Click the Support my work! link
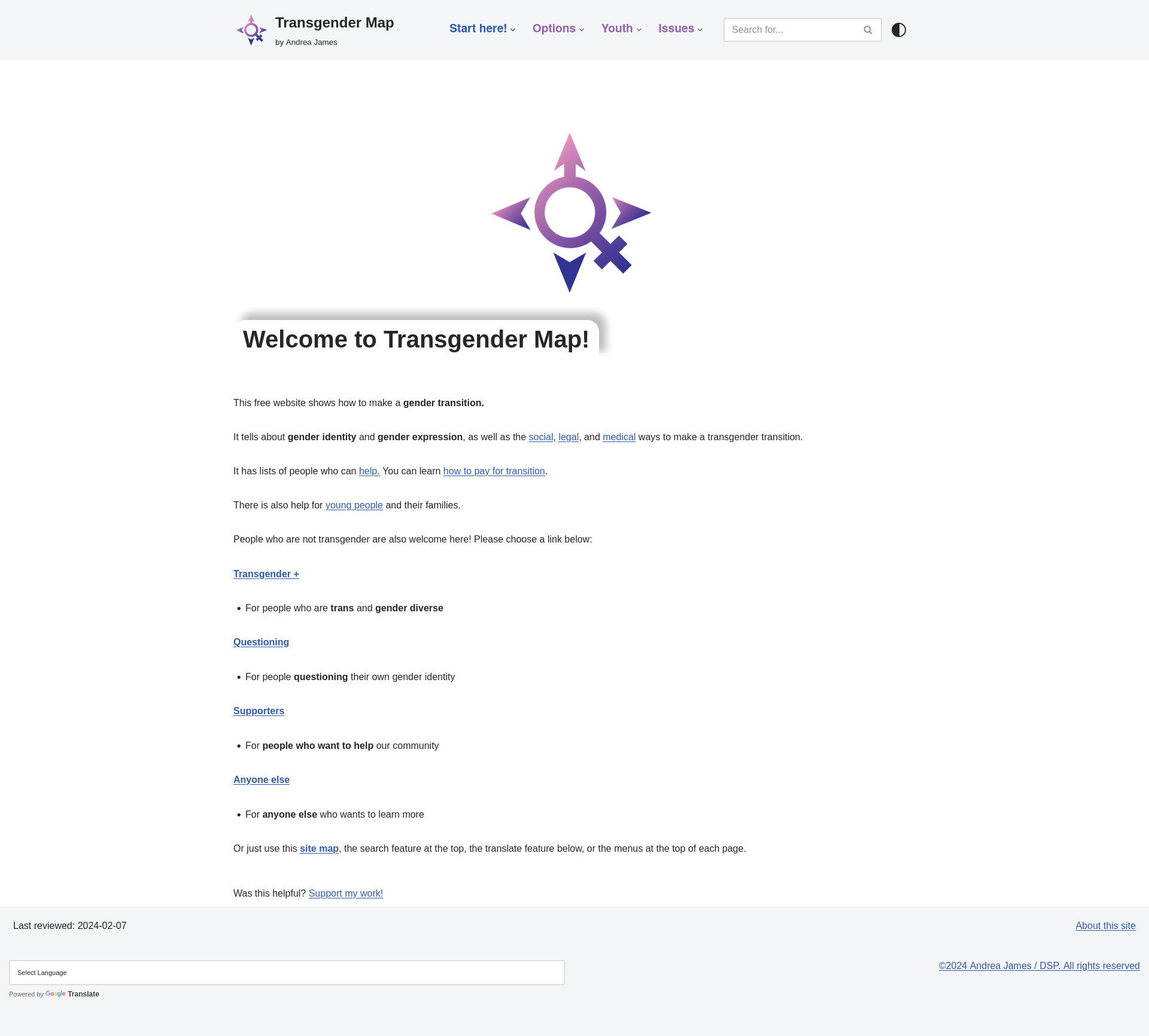Image resolution: width=1149 pixels, height=1036 pixels. click(x=345, y=894)
